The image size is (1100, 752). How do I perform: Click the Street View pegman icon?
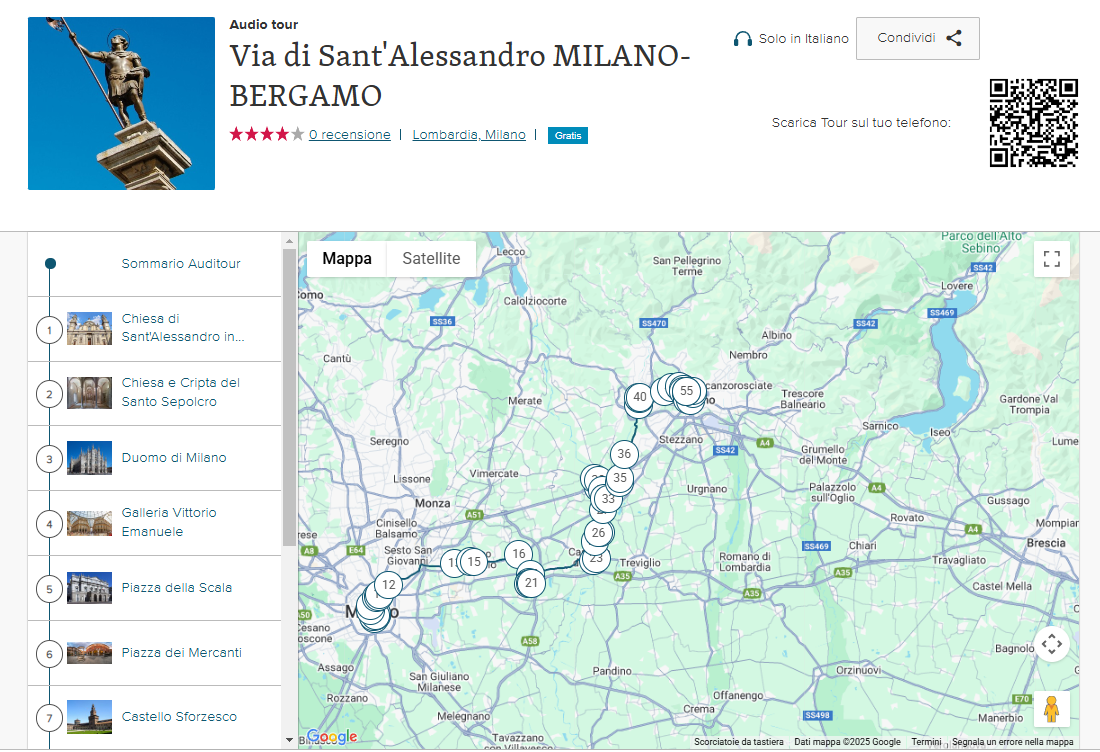[1051, 709]
